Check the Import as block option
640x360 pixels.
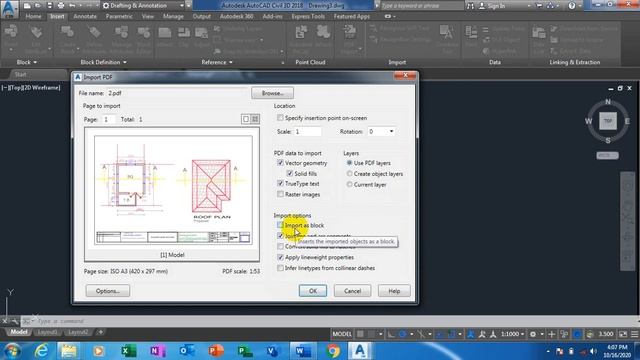[280, 225]
